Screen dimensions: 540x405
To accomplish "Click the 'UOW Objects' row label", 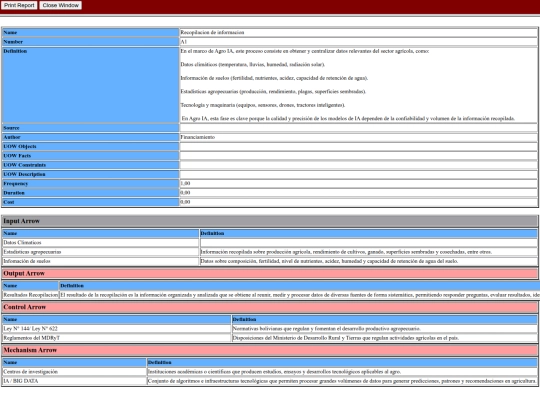I will [20, 146].
